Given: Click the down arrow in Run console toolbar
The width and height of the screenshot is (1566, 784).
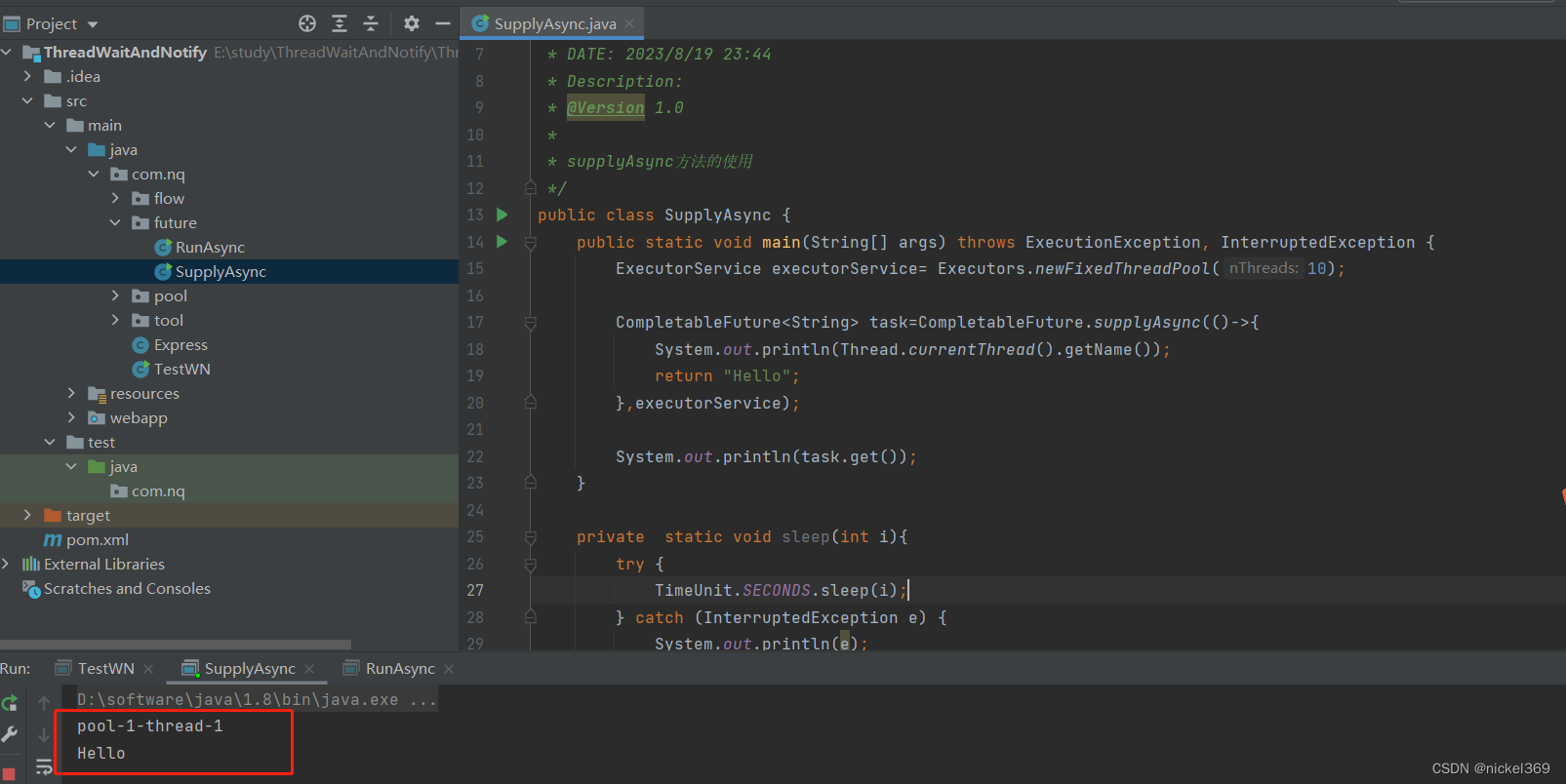Looking at the screenshot, I should (44, 734).
